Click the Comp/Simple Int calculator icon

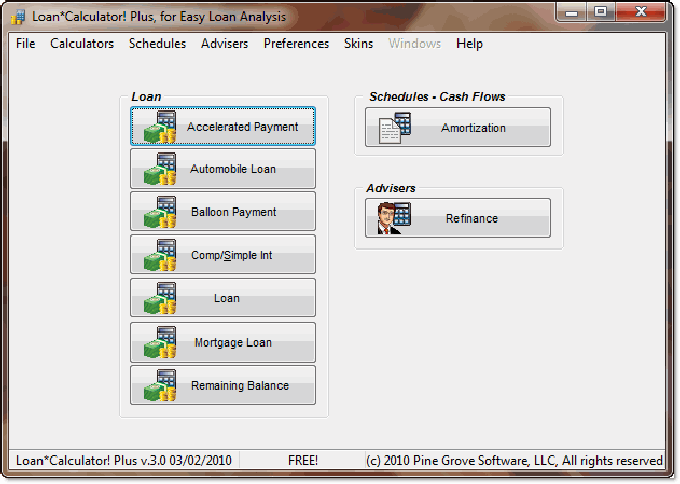(160, 256)
